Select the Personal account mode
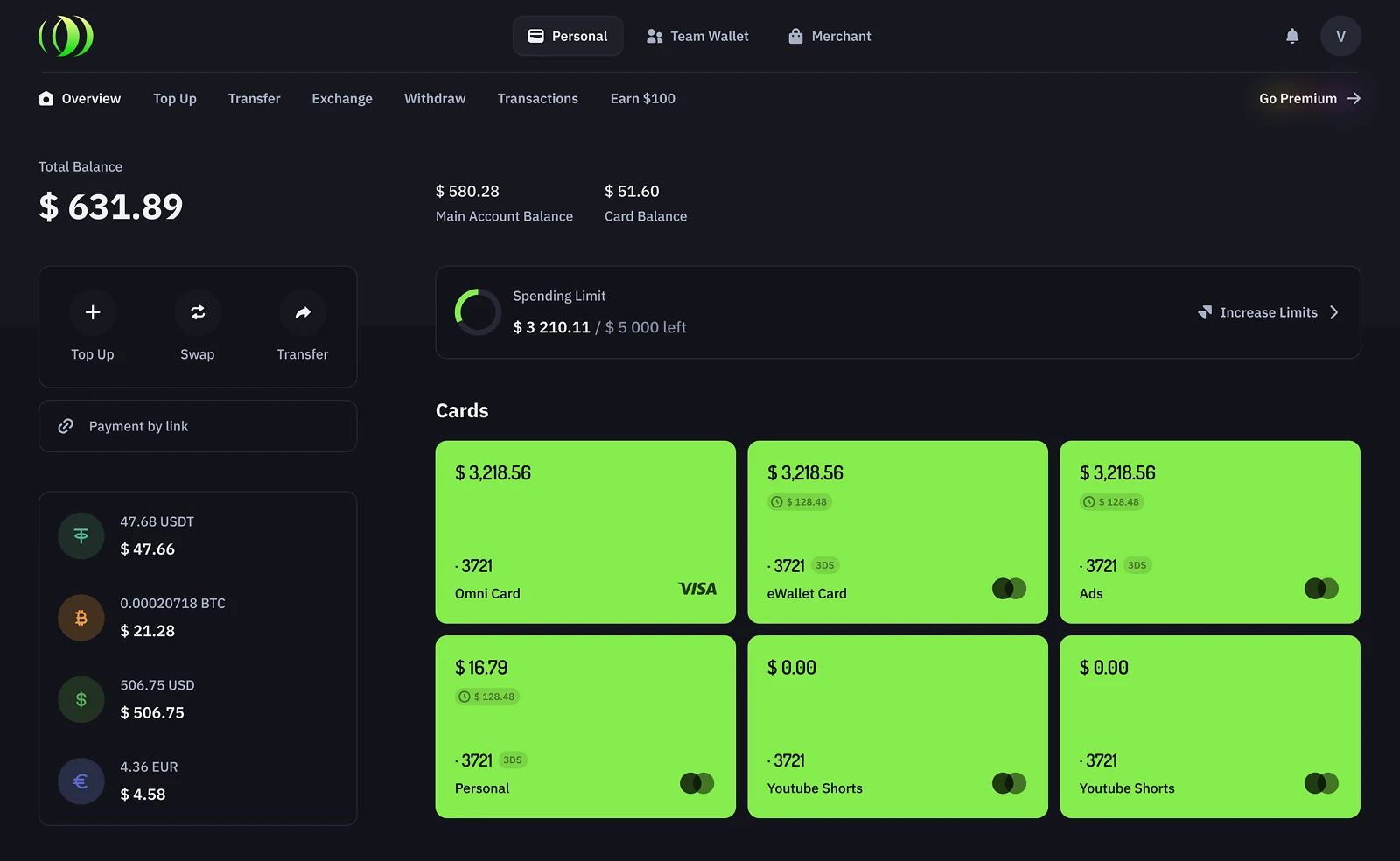 pyautogui.click(x=568, y=36)
